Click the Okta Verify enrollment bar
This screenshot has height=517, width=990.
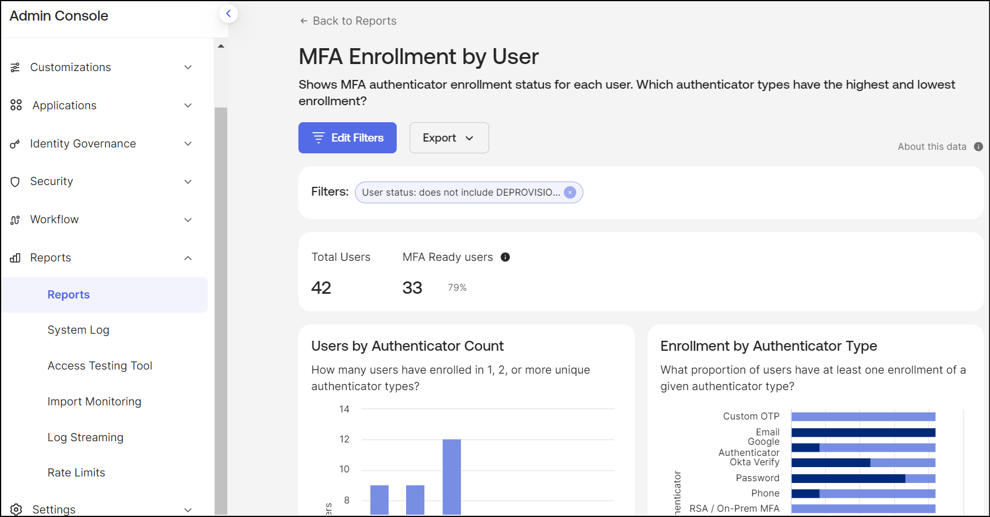[x=863, y=463]
